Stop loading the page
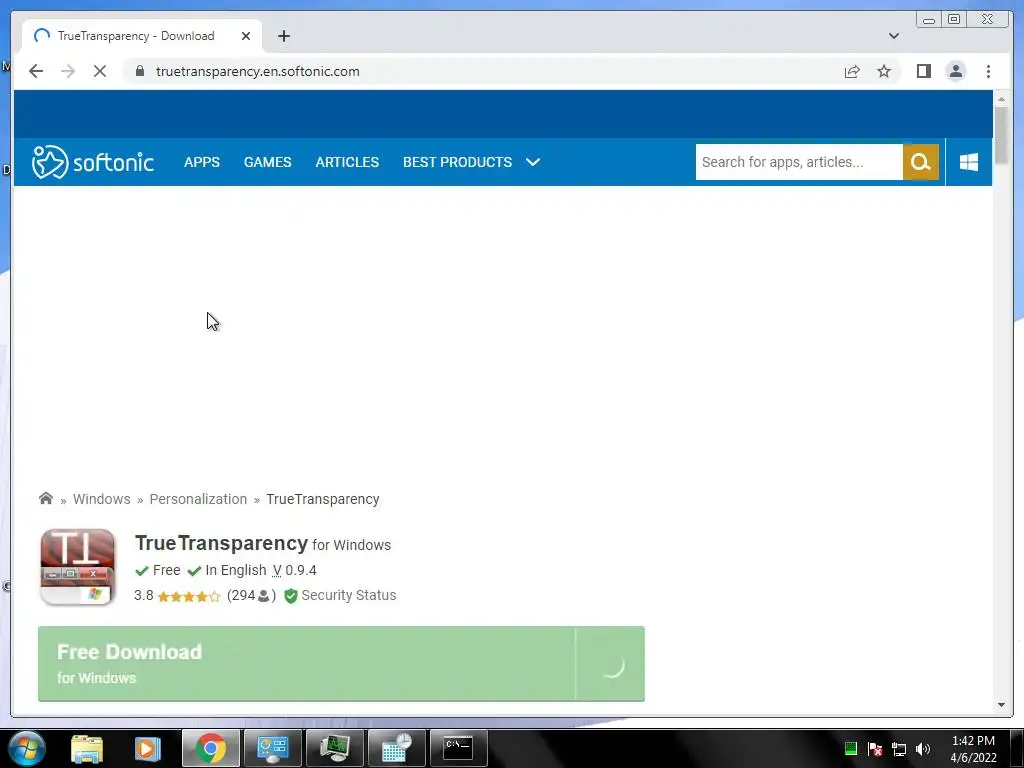1024x768 pixels. click(x=100, y=71)
